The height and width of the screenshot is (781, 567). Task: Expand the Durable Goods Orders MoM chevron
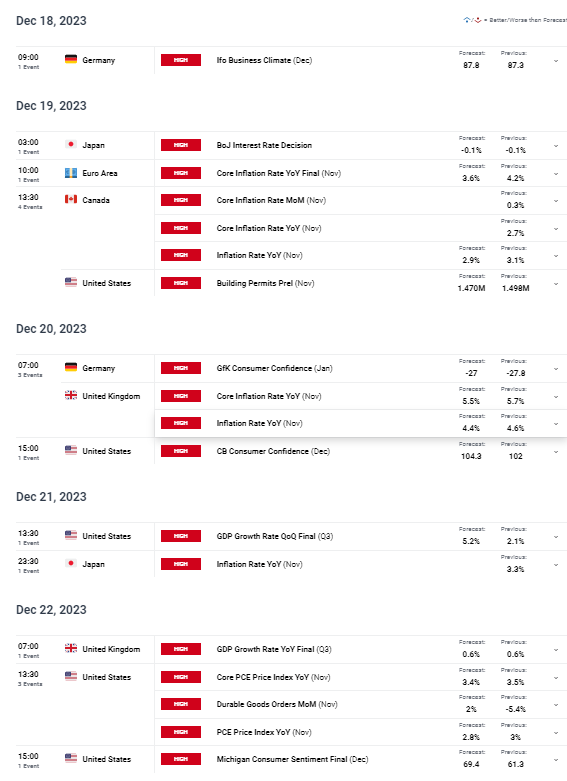(x=556, y=705)
